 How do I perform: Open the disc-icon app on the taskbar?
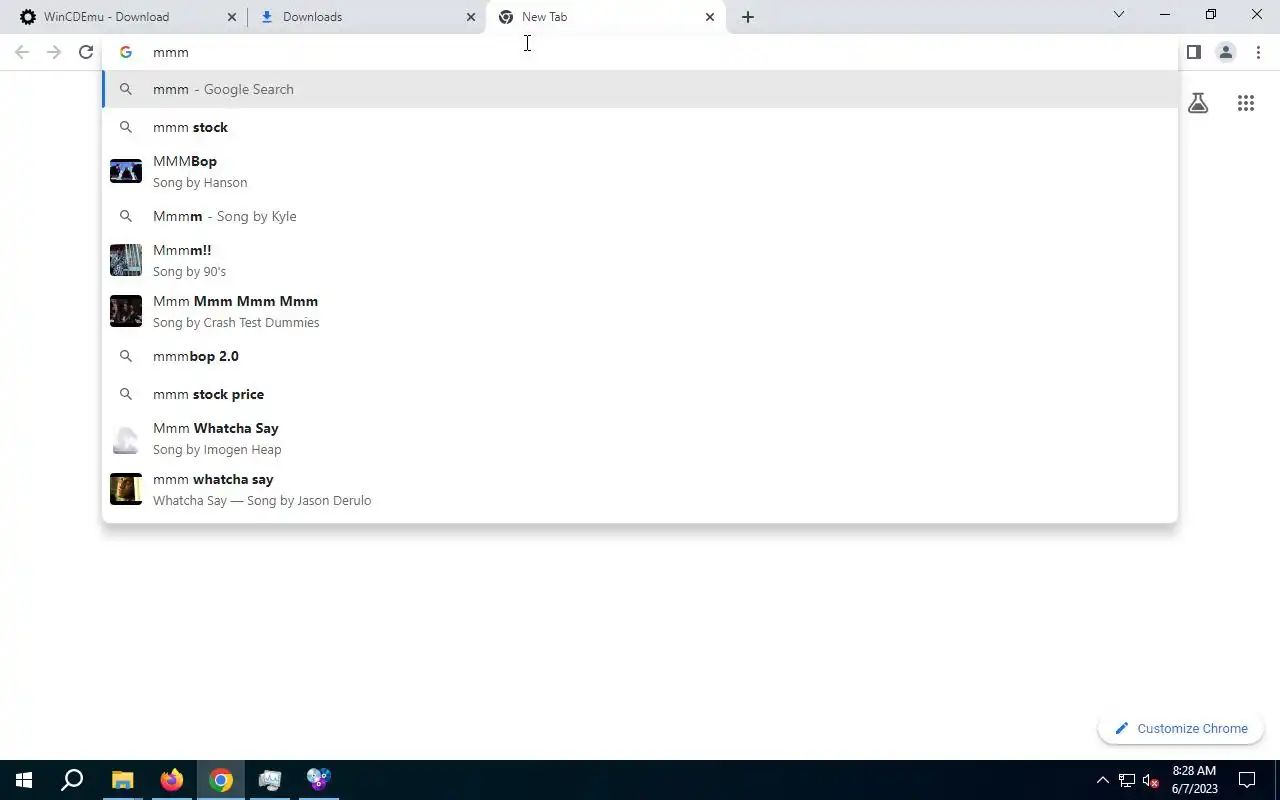[x=319, y=780]
